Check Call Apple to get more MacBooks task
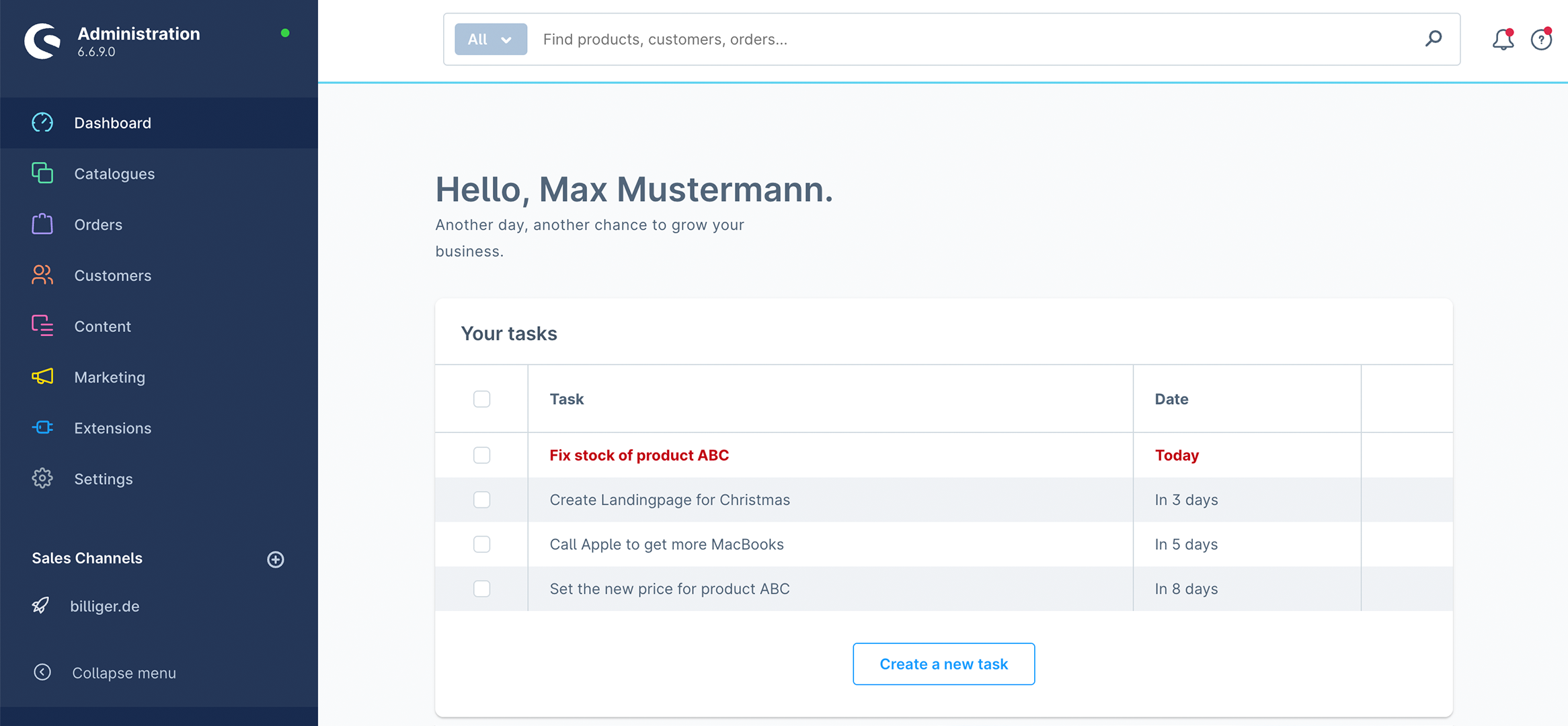Viewport: 1568px width, 726px height. click(482, 544)
